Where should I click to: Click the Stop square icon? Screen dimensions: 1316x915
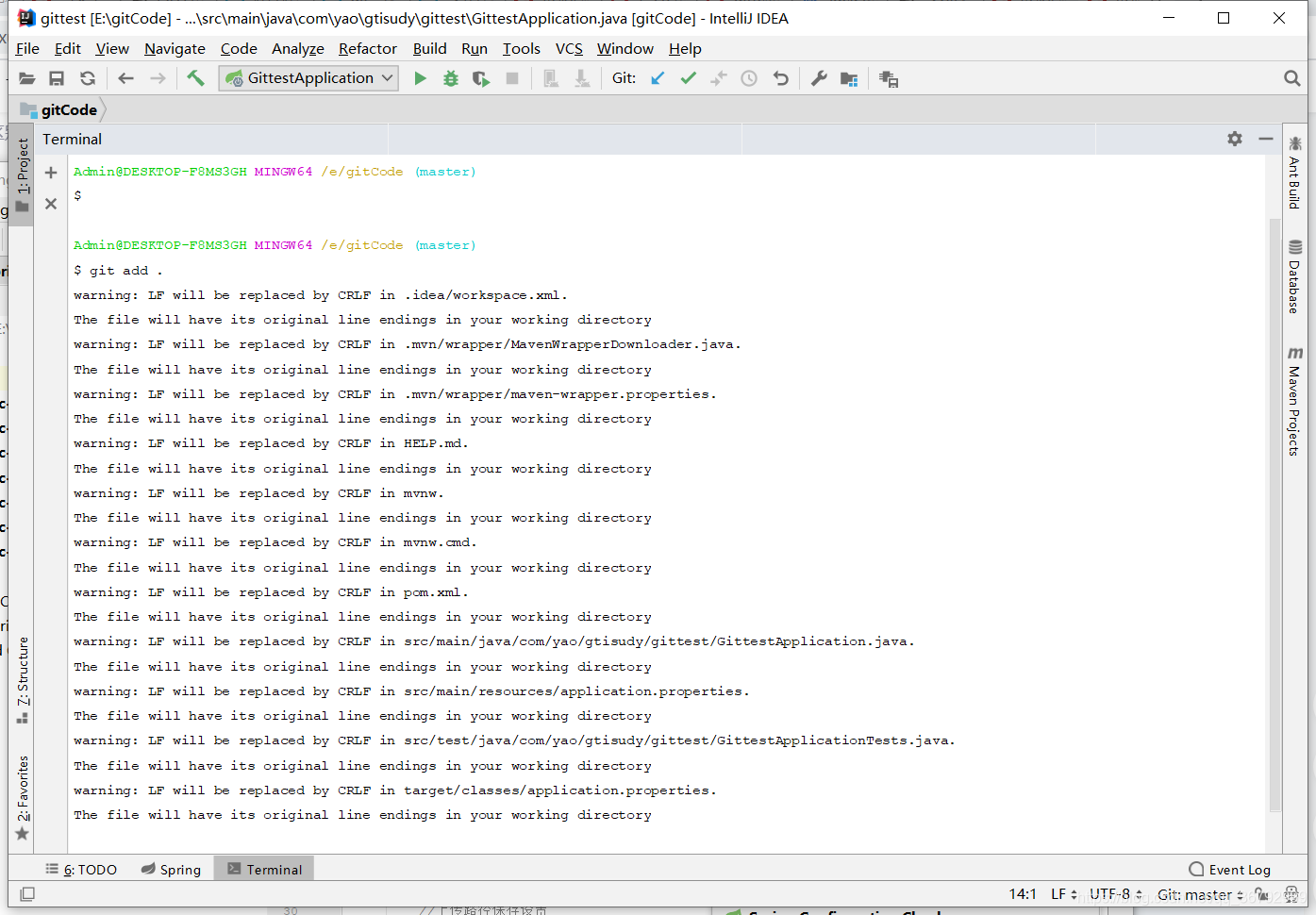pos(512,78)
